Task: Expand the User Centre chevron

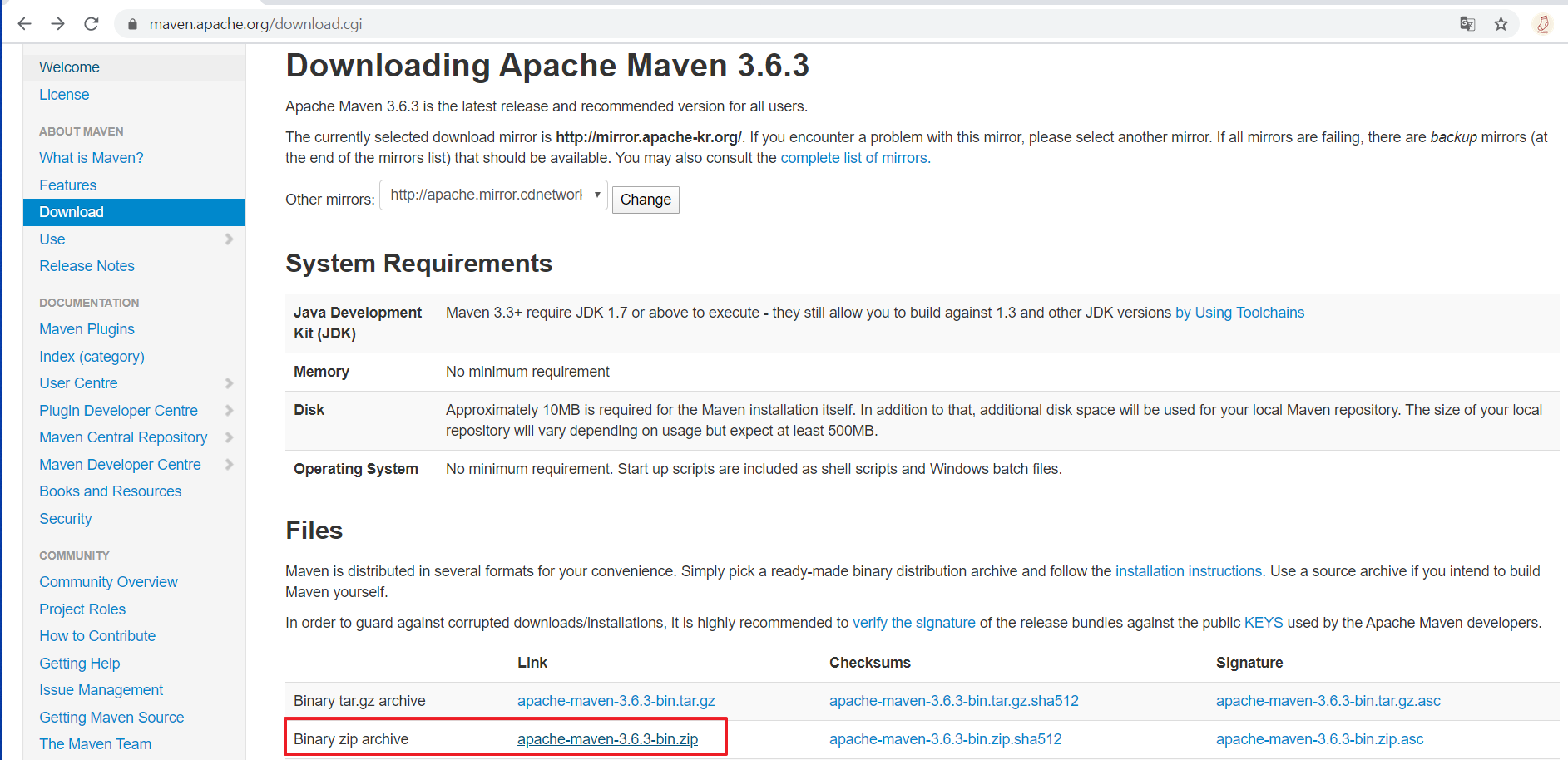Action: click(229, 383)
